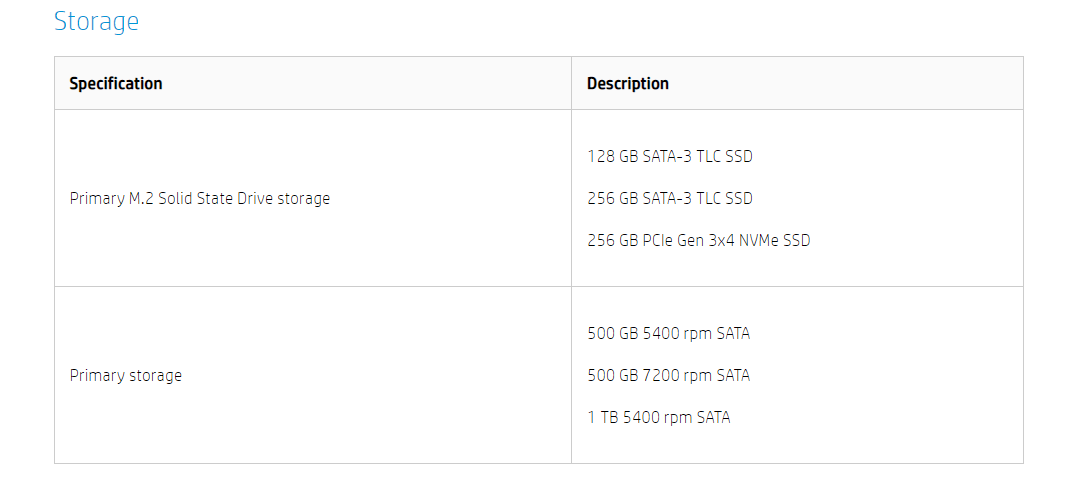The height and width of the screenshot is (485, 1078).
Task: Select the Description column header
Action: pos(628,83)
